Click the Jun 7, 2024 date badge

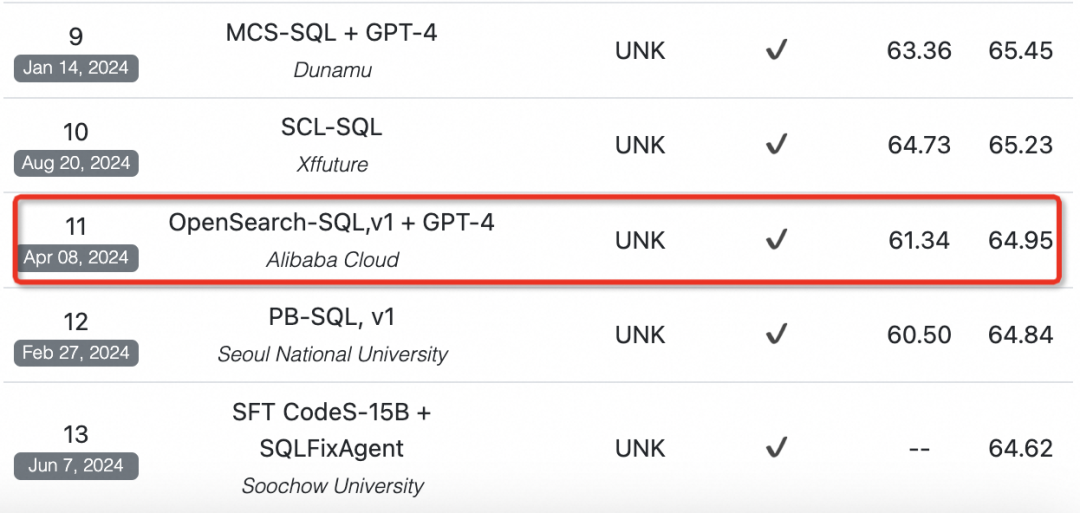[76, 465]
